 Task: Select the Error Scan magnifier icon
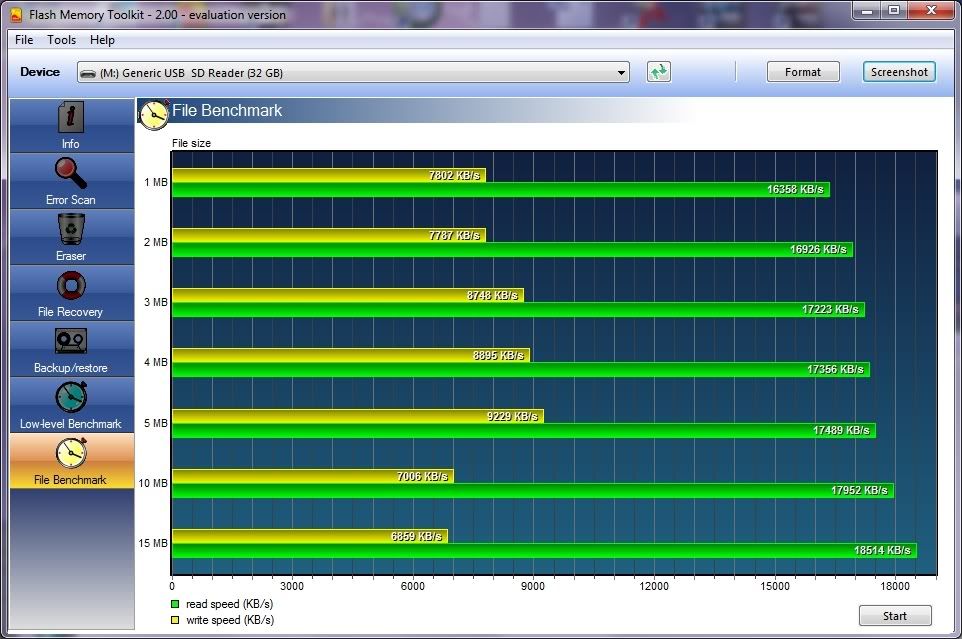[x=70, y=174]
